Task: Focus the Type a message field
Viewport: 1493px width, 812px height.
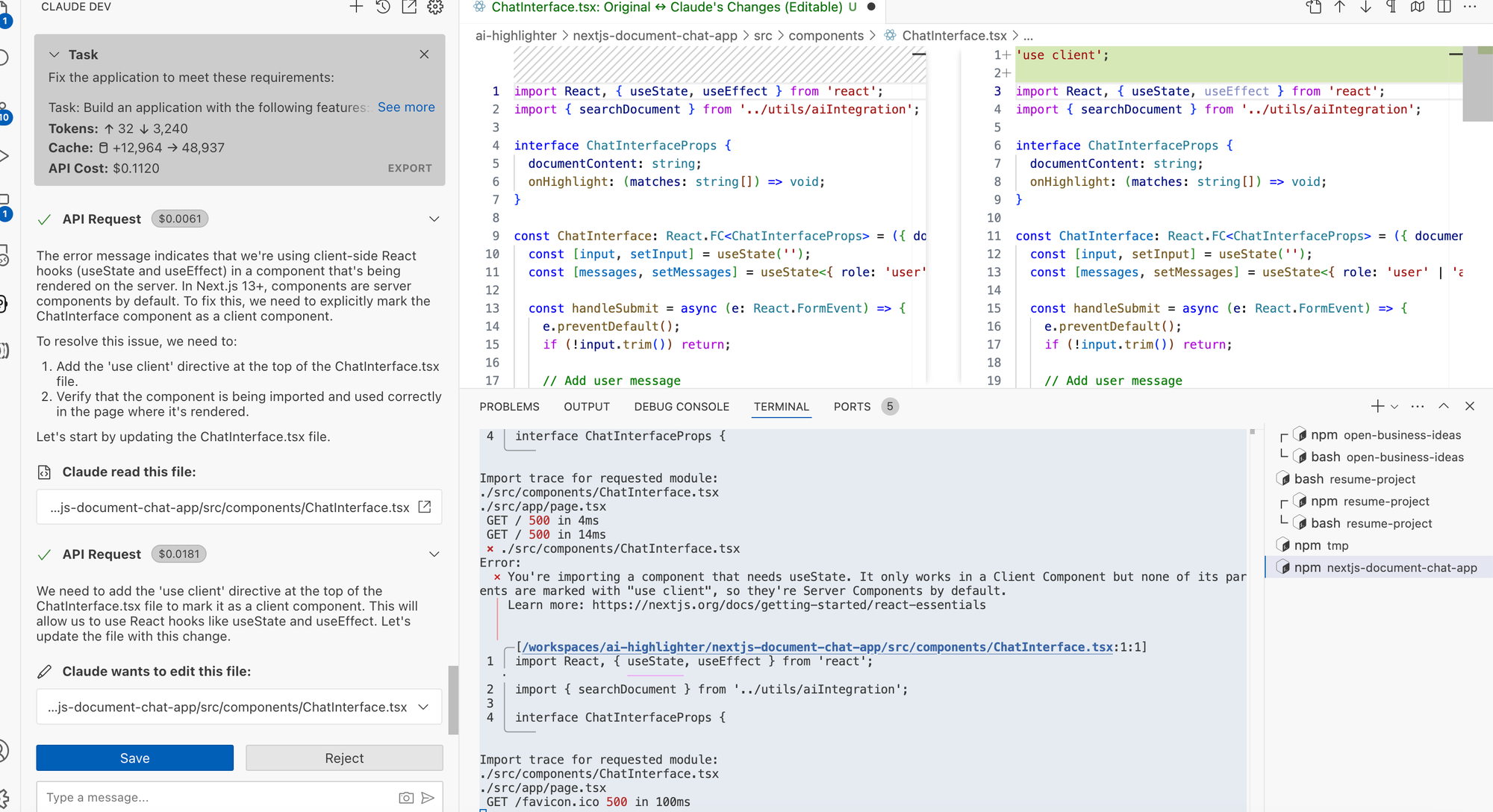Action: pos(216,798)
